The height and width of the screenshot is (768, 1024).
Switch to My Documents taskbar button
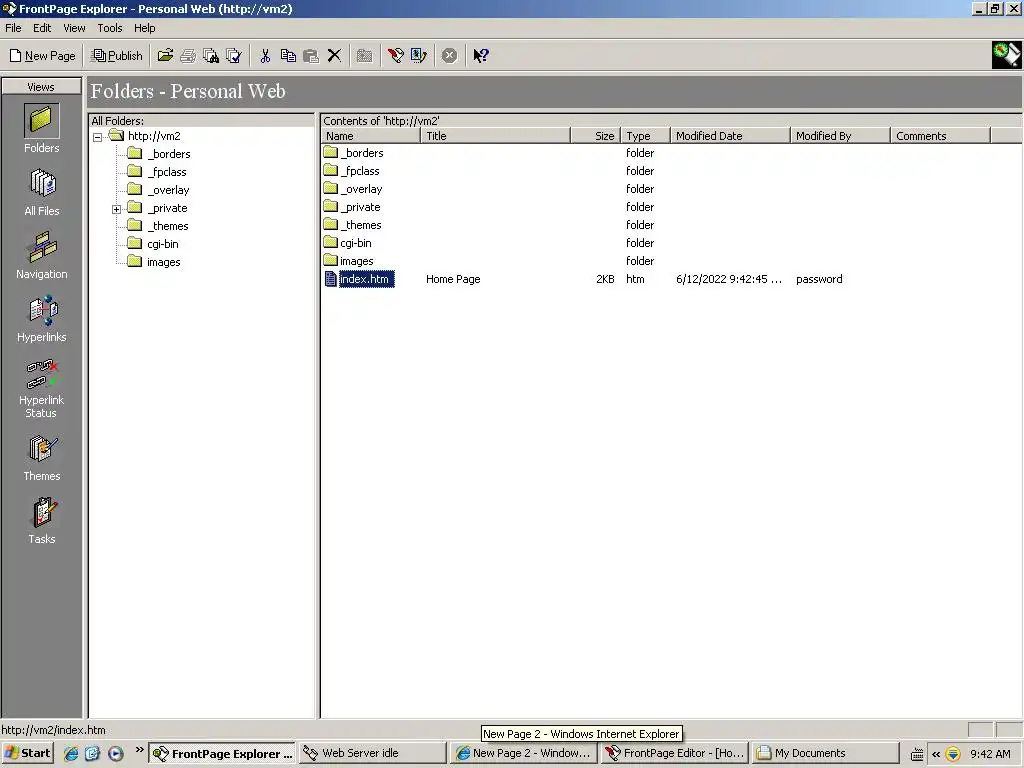point(825,753)
